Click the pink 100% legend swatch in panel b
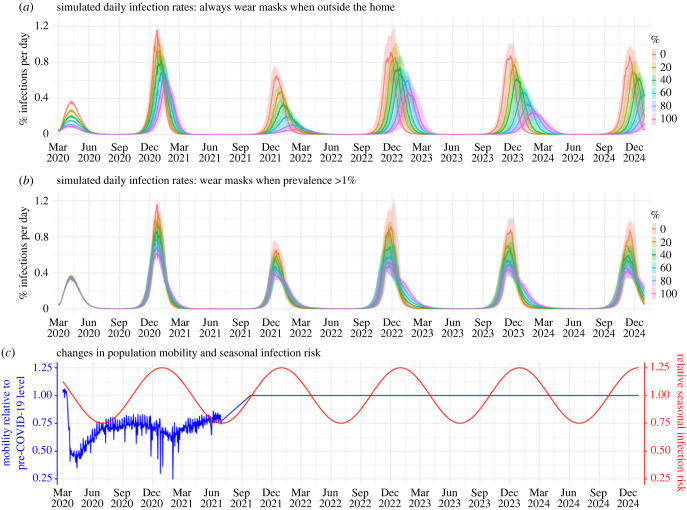The width and height of the screenshot is (687, 510). point(654,294)
